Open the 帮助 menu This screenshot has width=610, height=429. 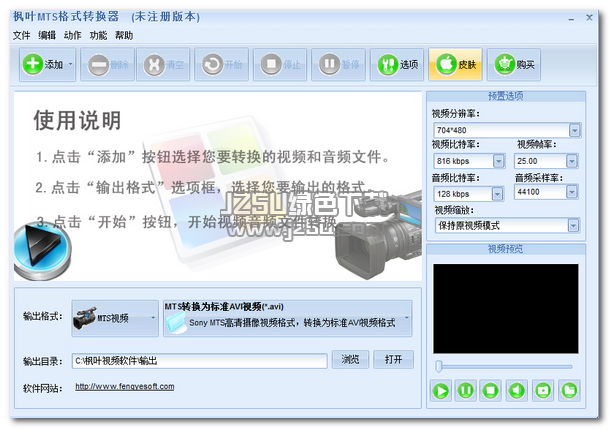click(x=124, y=35)
